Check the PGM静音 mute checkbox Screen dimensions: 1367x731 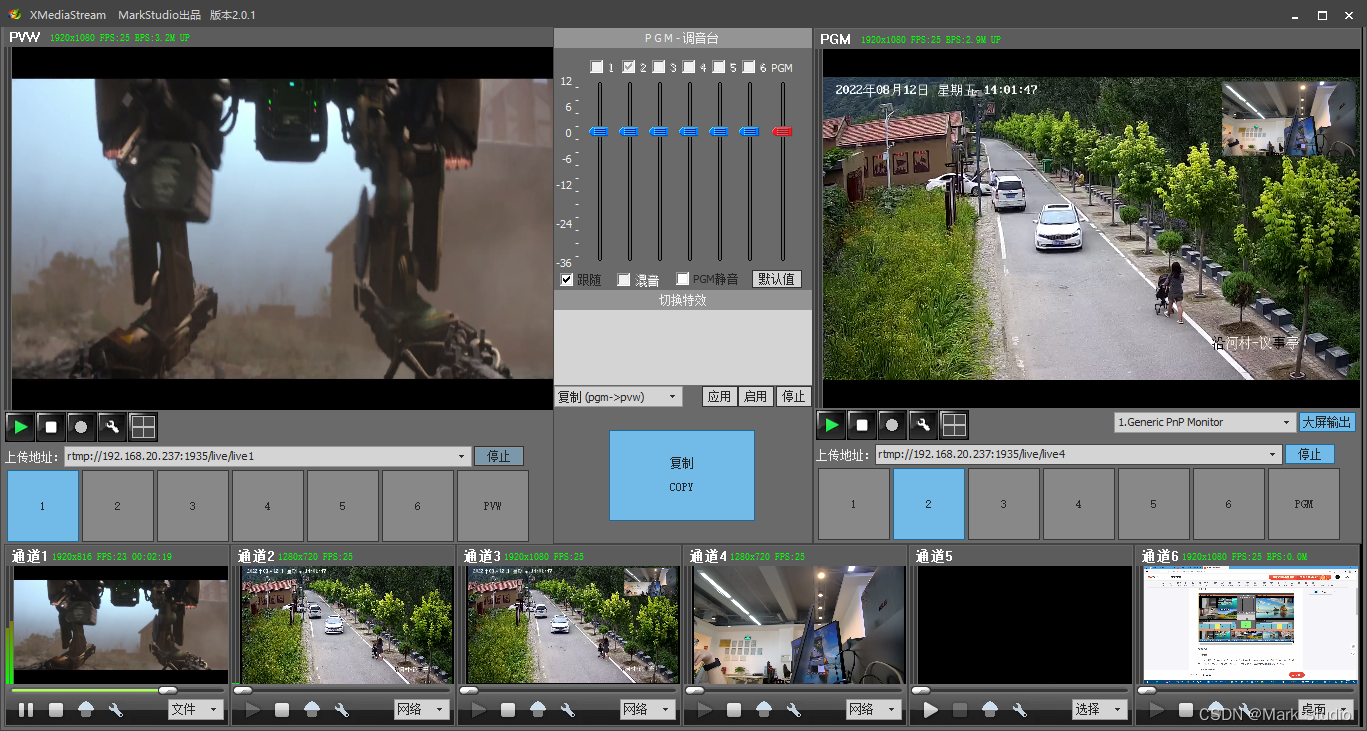[684, 280]
